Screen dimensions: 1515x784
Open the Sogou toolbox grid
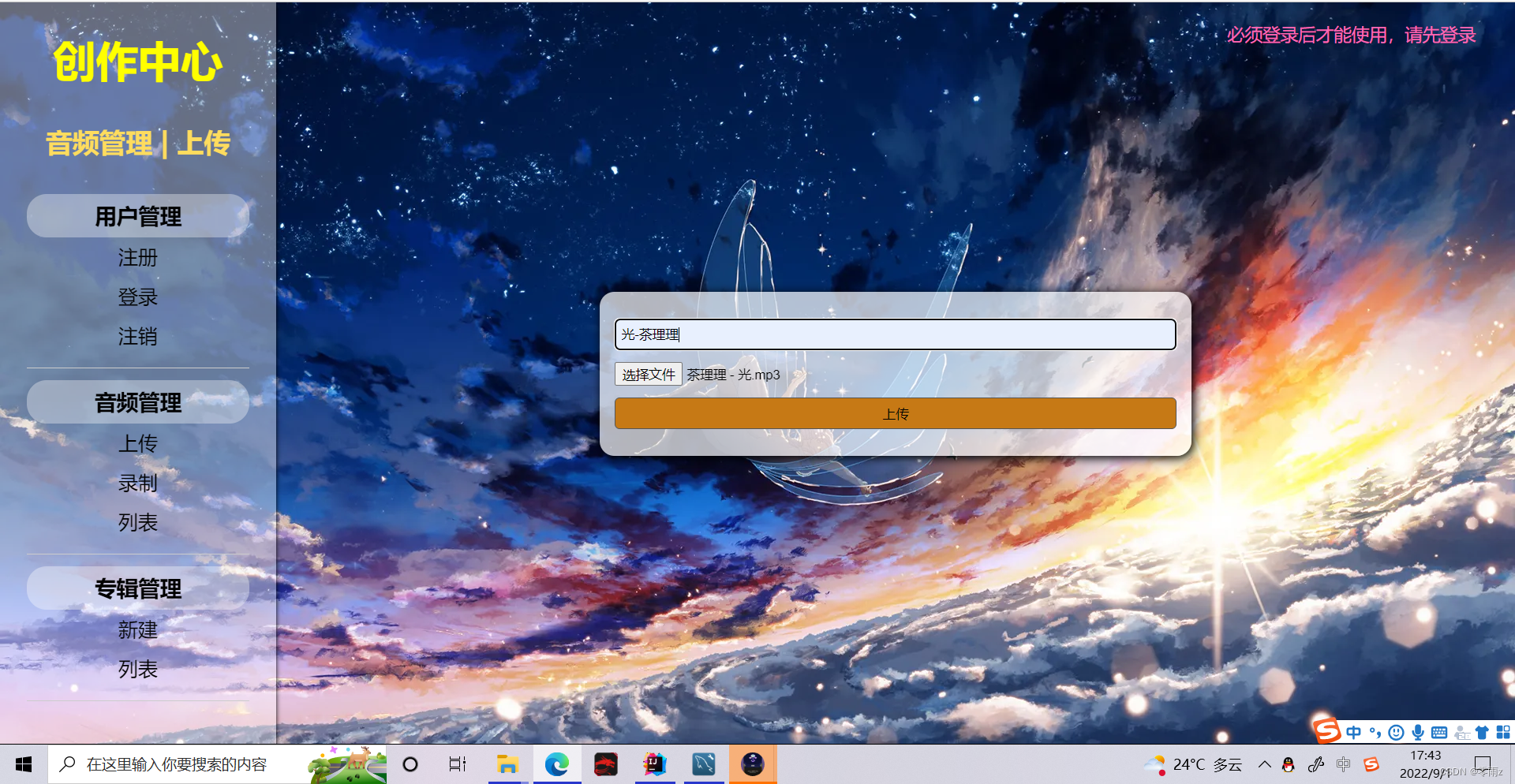point(1503,732)
